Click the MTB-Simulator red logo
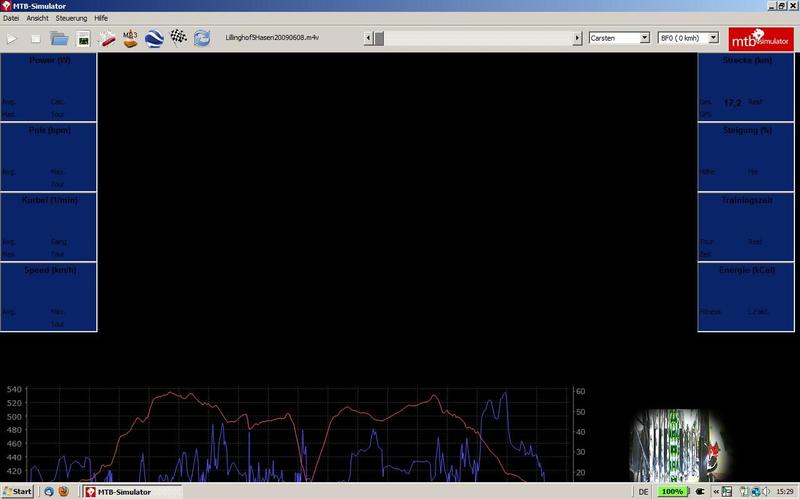This screenshot has width=800, height=499. pyautogui.click(x=761, y=39)
